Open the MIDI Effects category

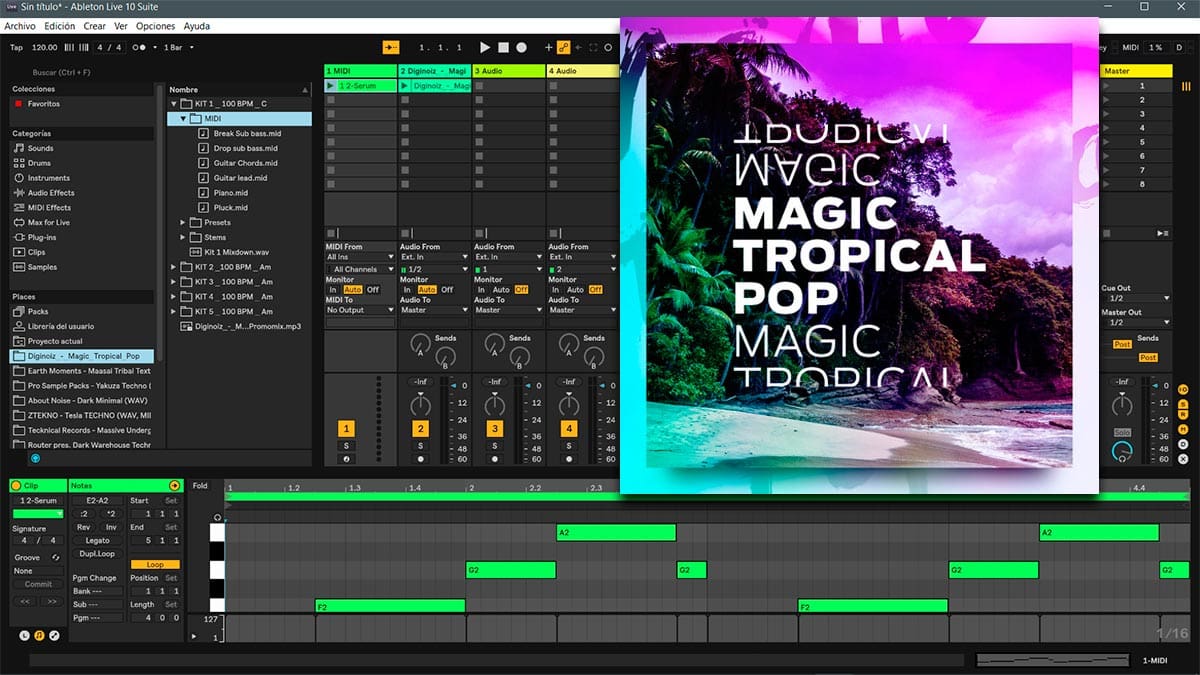click(x=49, y=208)
